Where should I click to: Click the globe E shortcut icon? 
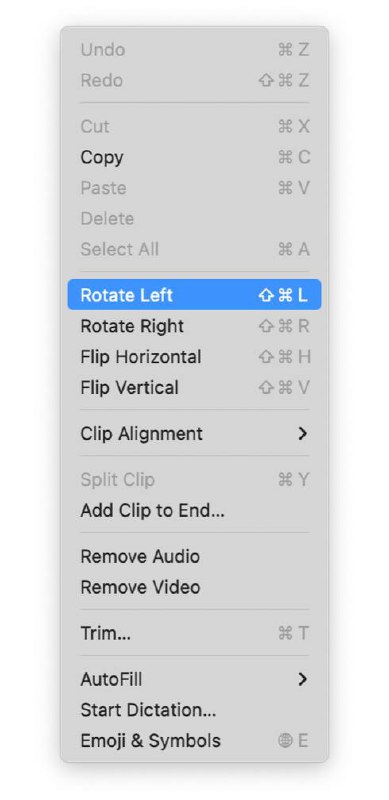(294, 740)
